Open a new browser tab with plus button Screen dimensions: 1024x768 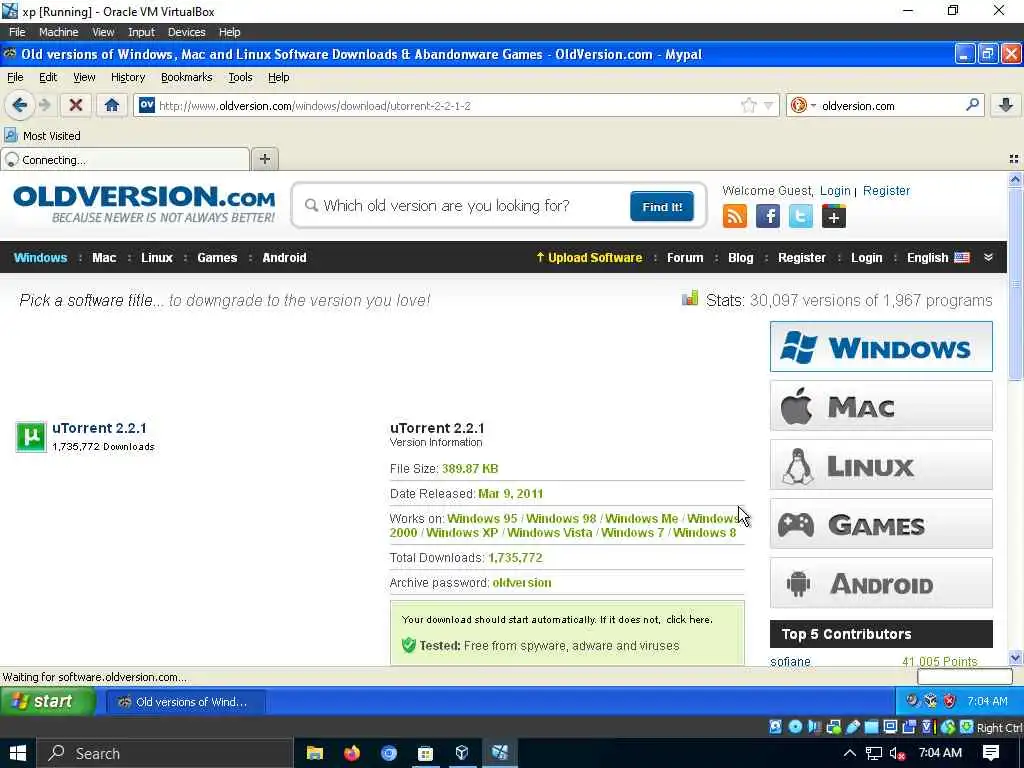click(x=264, y=159)
